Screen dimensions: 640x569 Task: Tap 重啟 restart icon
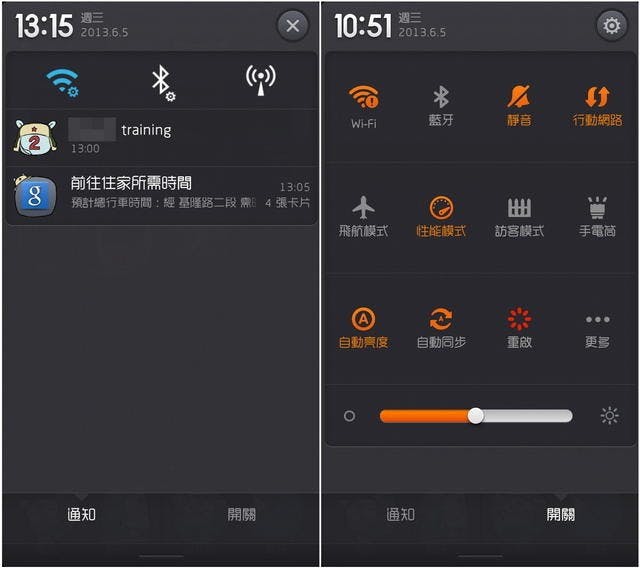coord(519,328)
